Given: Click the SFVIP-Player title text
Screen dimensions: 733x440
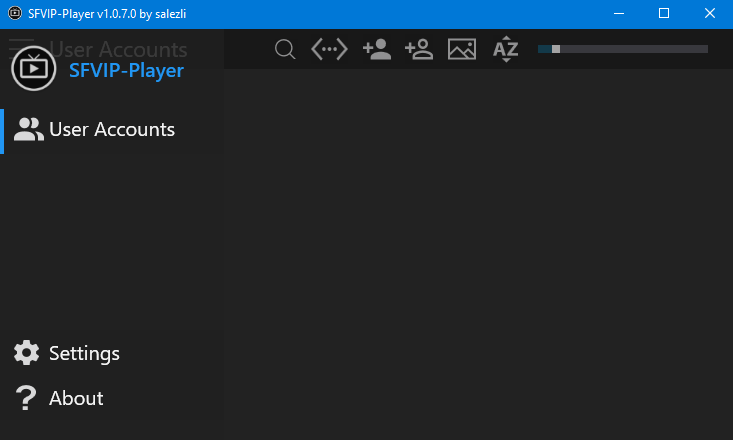Looking at the screenshot, I should point(126,71).
